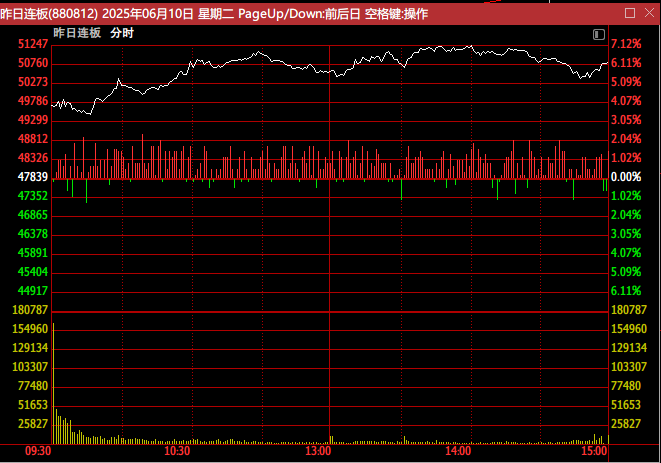Close the 昨日连板 chart window

pos(647,14)
